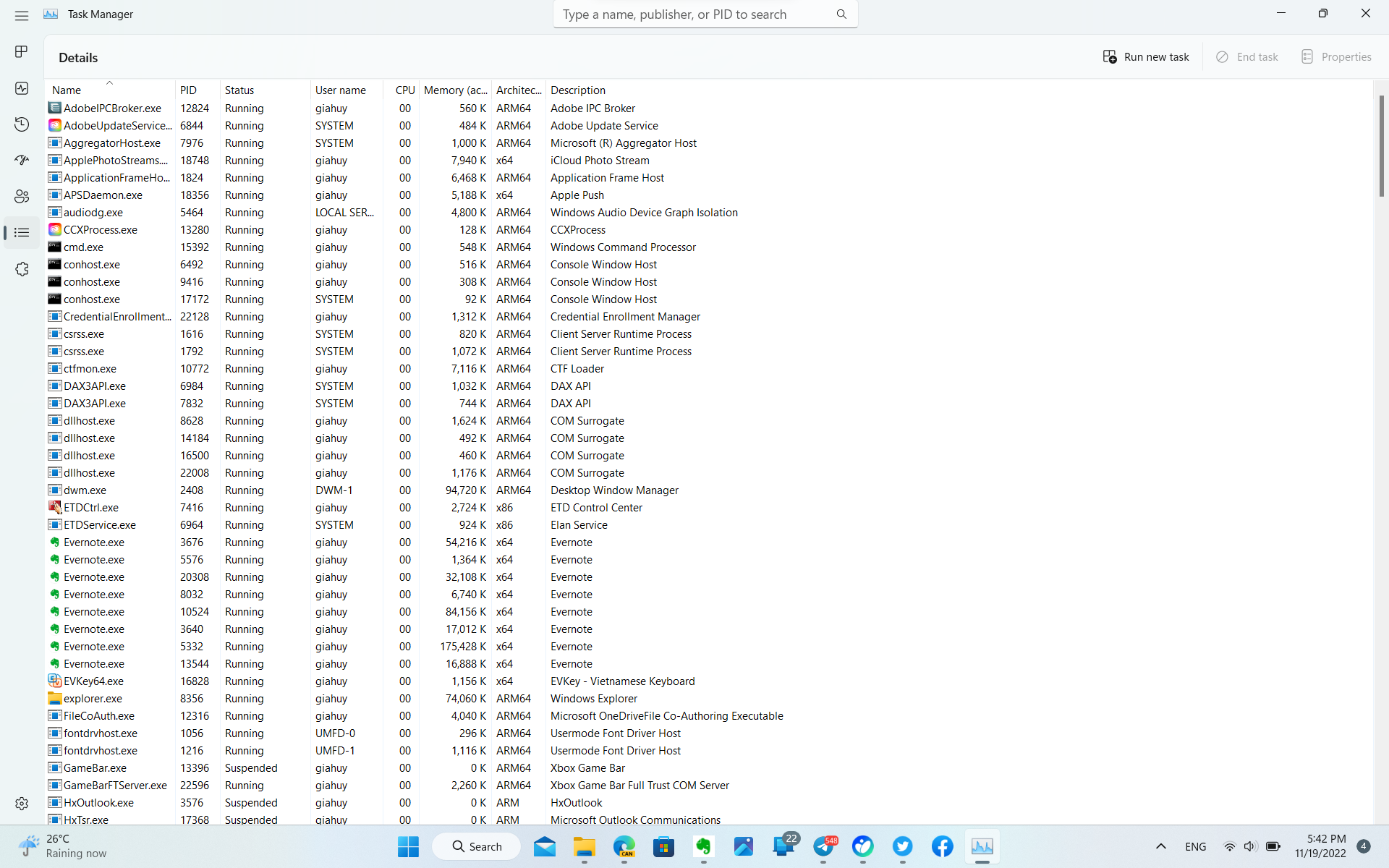Sort by CPU column header
The image size is (1389, 868).
click(402, 90)
